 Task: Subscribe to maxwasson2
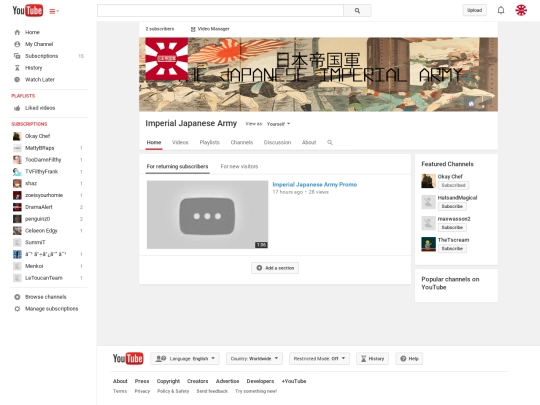coord(452,227)
